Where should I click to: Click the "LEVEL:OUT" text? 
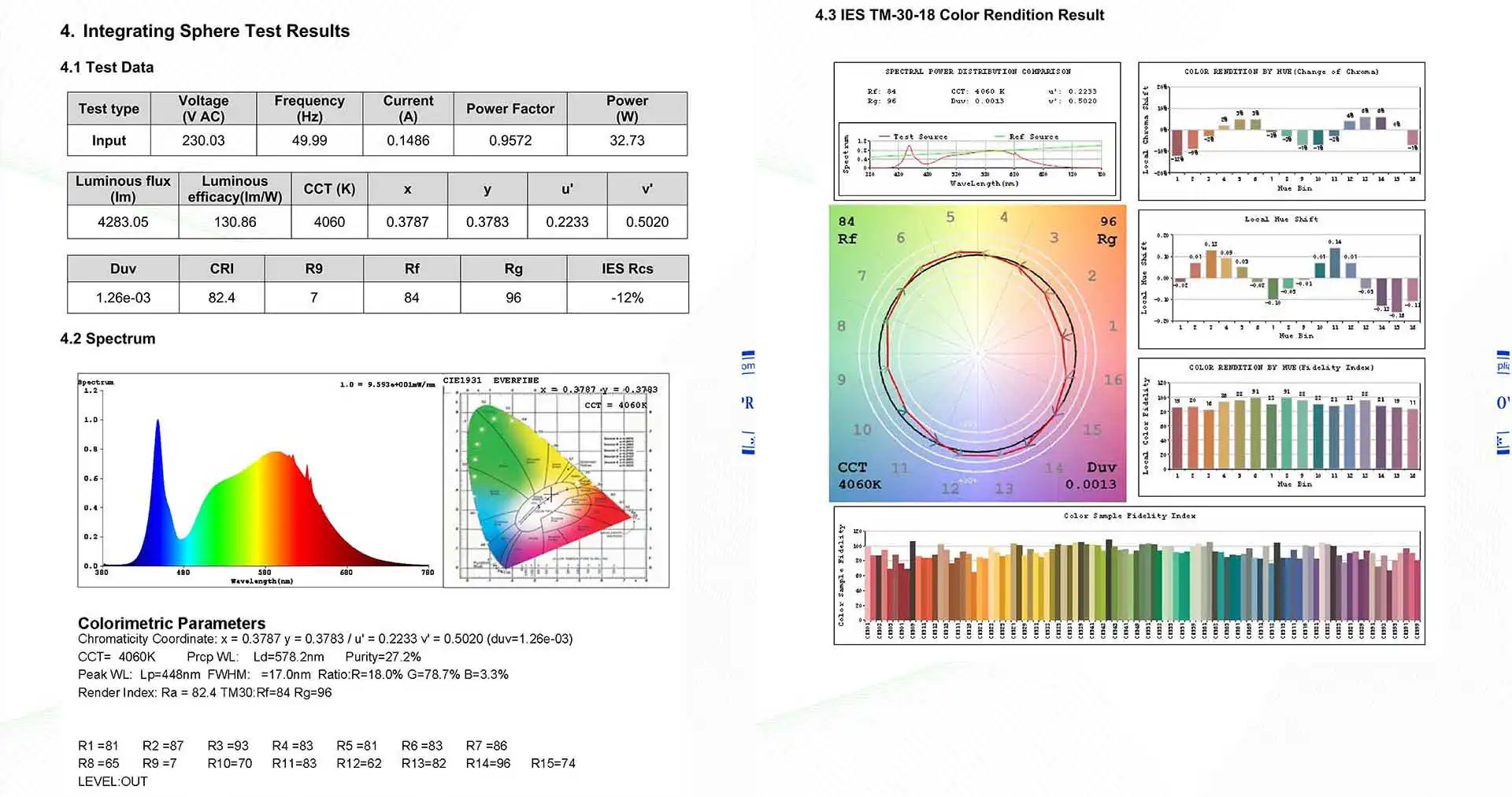113,782
